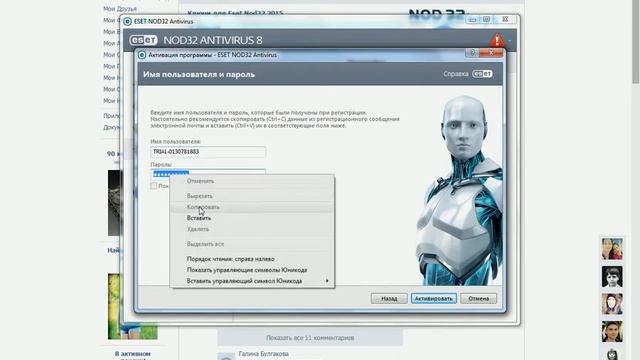Click 'Мои Друзья' in the browser sidebar
The image size is (640, 360).
coord(120,9)
